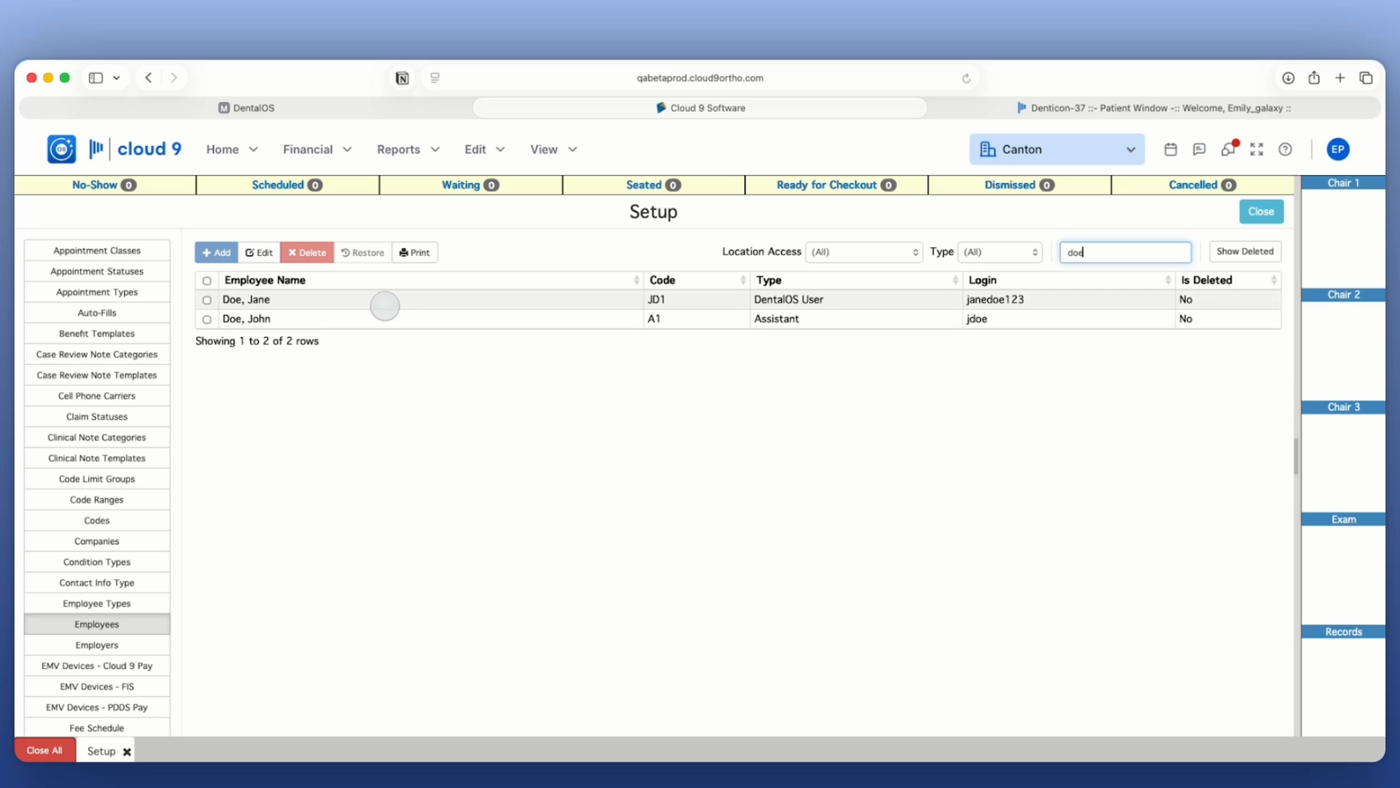This screenshot has width=1400, height=788.
Task: Switch to the Denticon-37 Patient Window tab
Action: click(x=1153, y=108)
